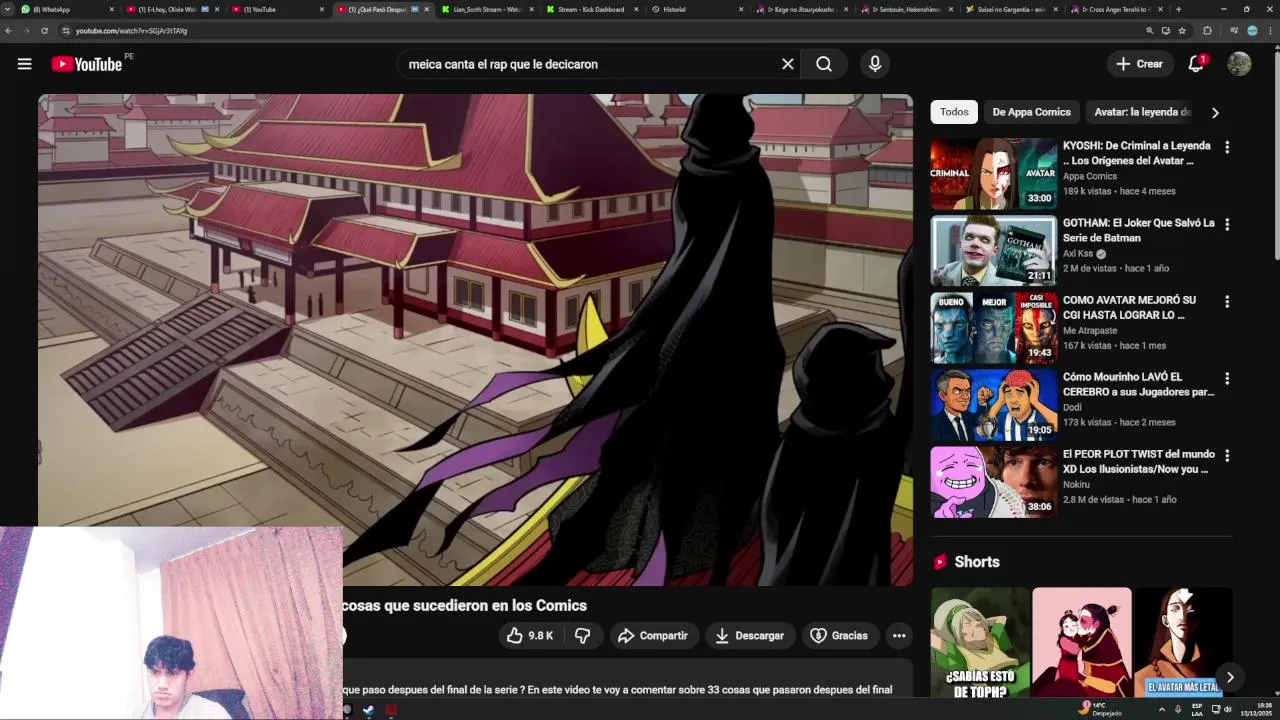Select the De Appa Comics chip

point(1031,112)
